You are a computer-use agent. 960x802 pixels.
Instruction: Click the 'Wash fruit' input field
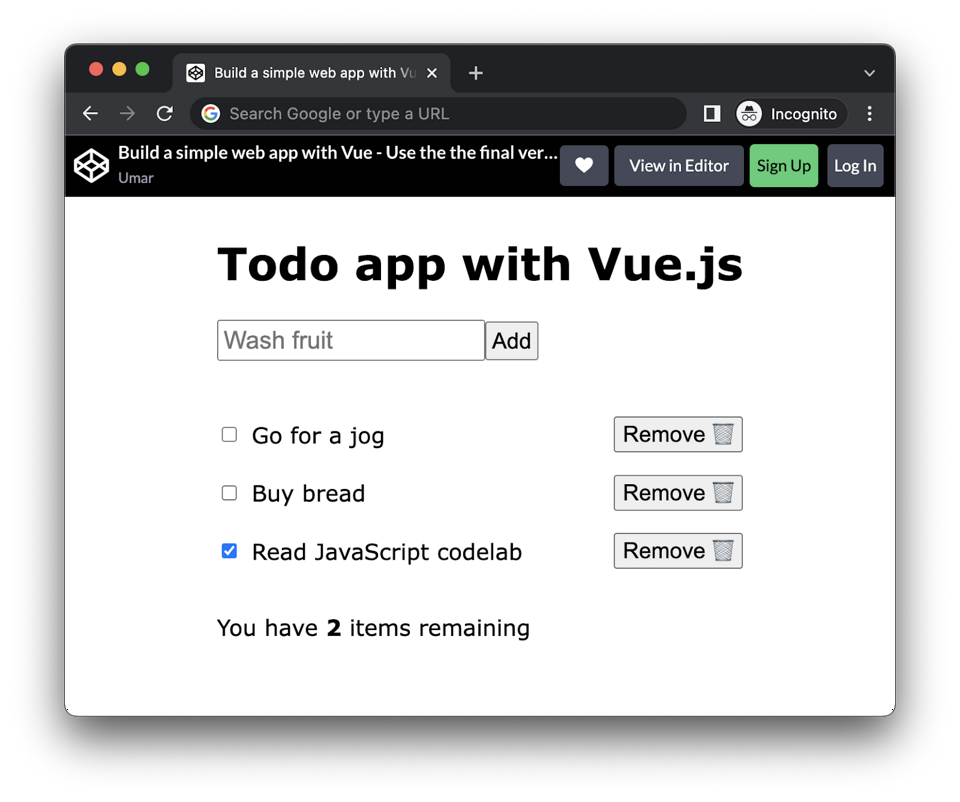point(350,340)
